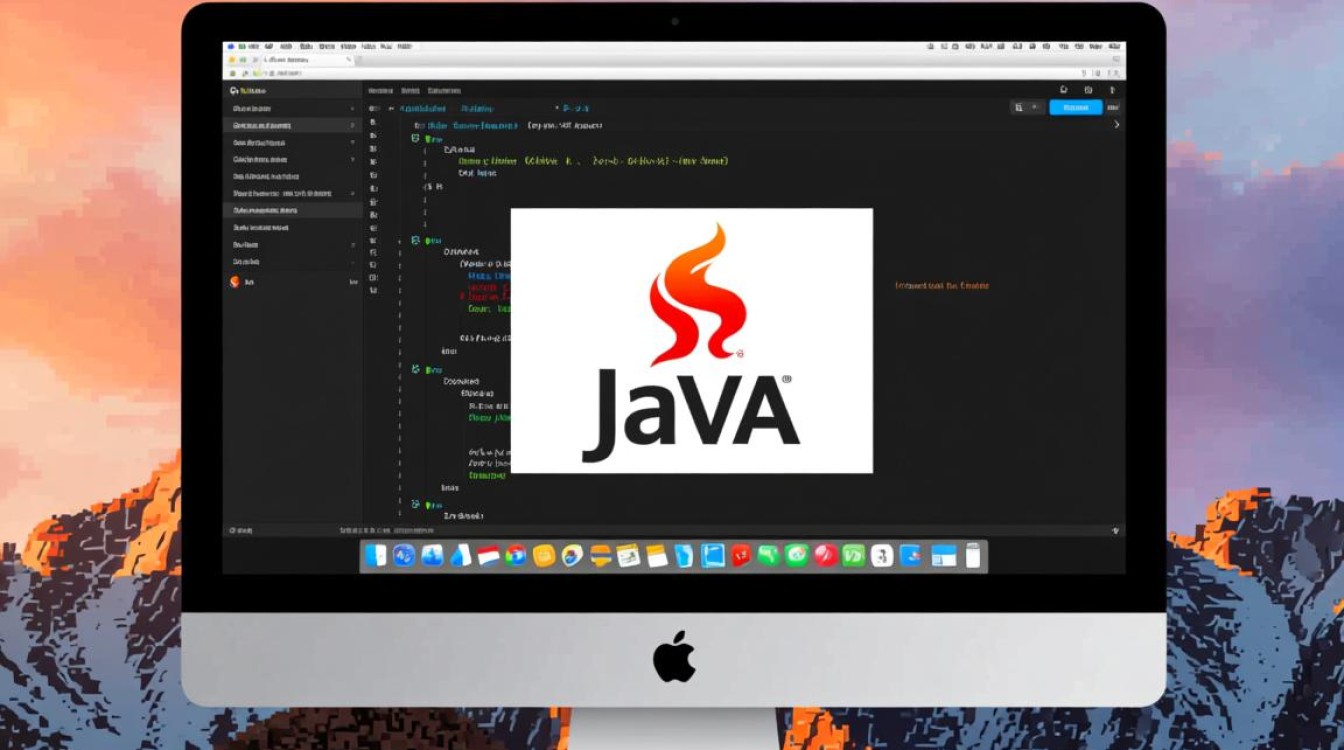
Task: Select the first tab above the code editor
Action: tap(381, 90)
